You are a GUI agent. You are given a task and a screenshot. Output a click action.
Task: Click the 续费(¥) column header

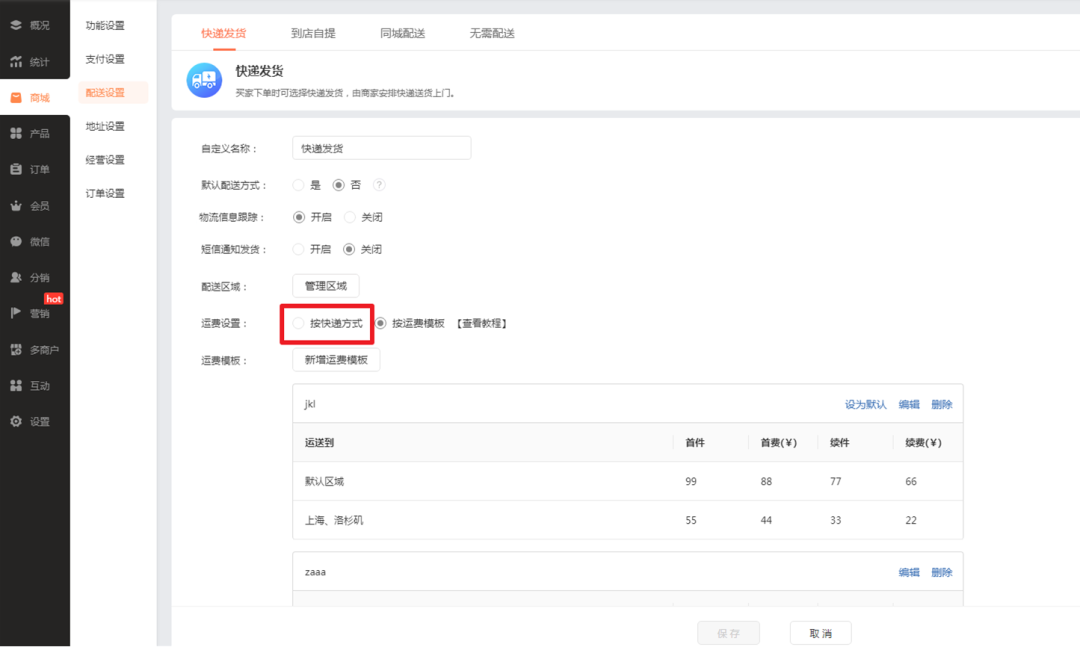pyautogui.click(x=924, y=442)
